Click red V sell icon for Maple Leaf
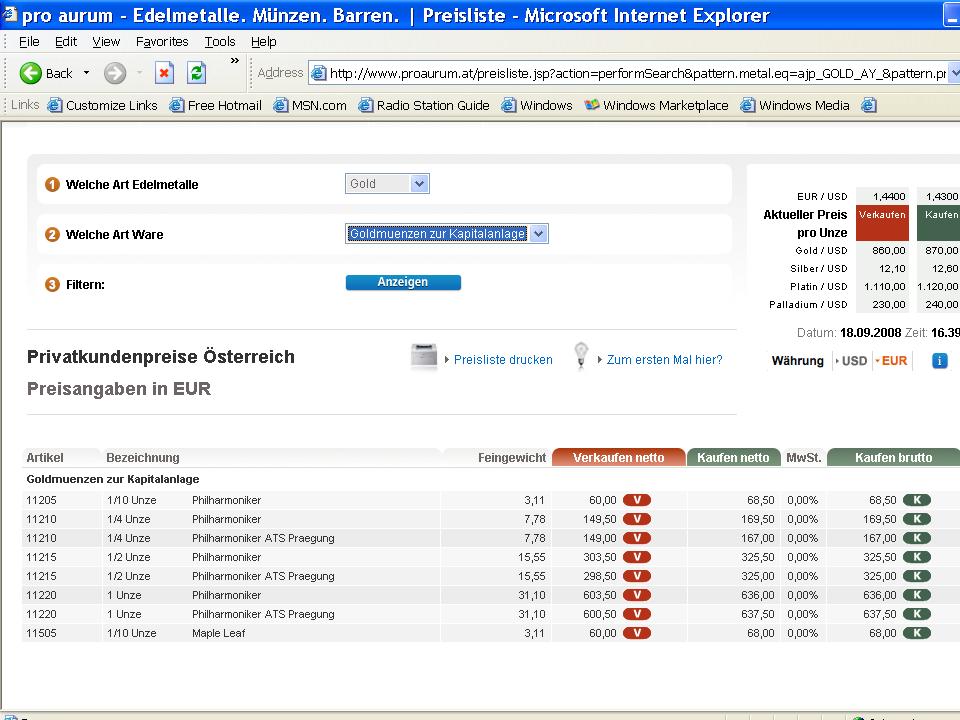 (636, 633)
